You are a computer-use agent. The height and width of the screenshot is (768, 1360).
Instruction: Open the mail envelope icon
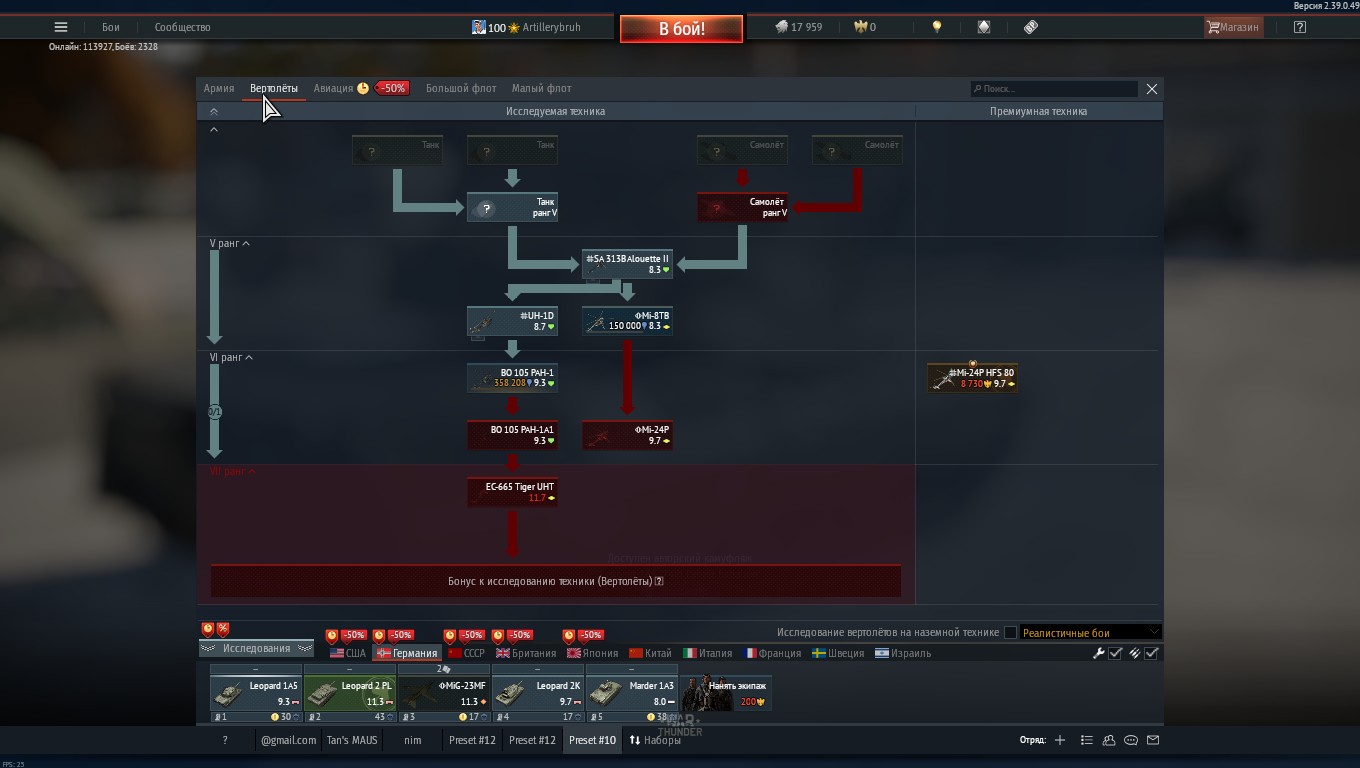coord(1153,740)
